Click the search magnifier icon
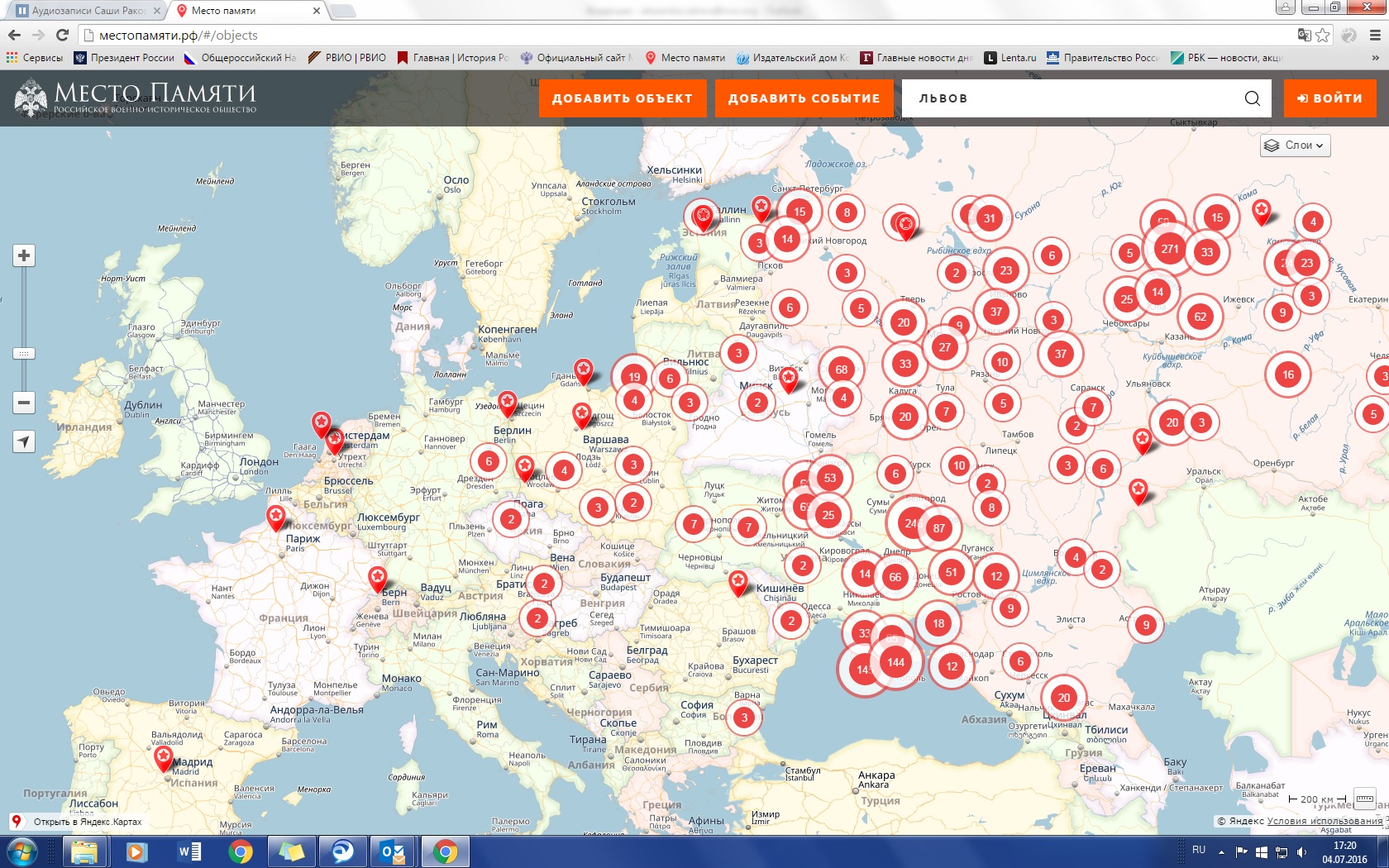1389x868 pixels. (1252, 98)
